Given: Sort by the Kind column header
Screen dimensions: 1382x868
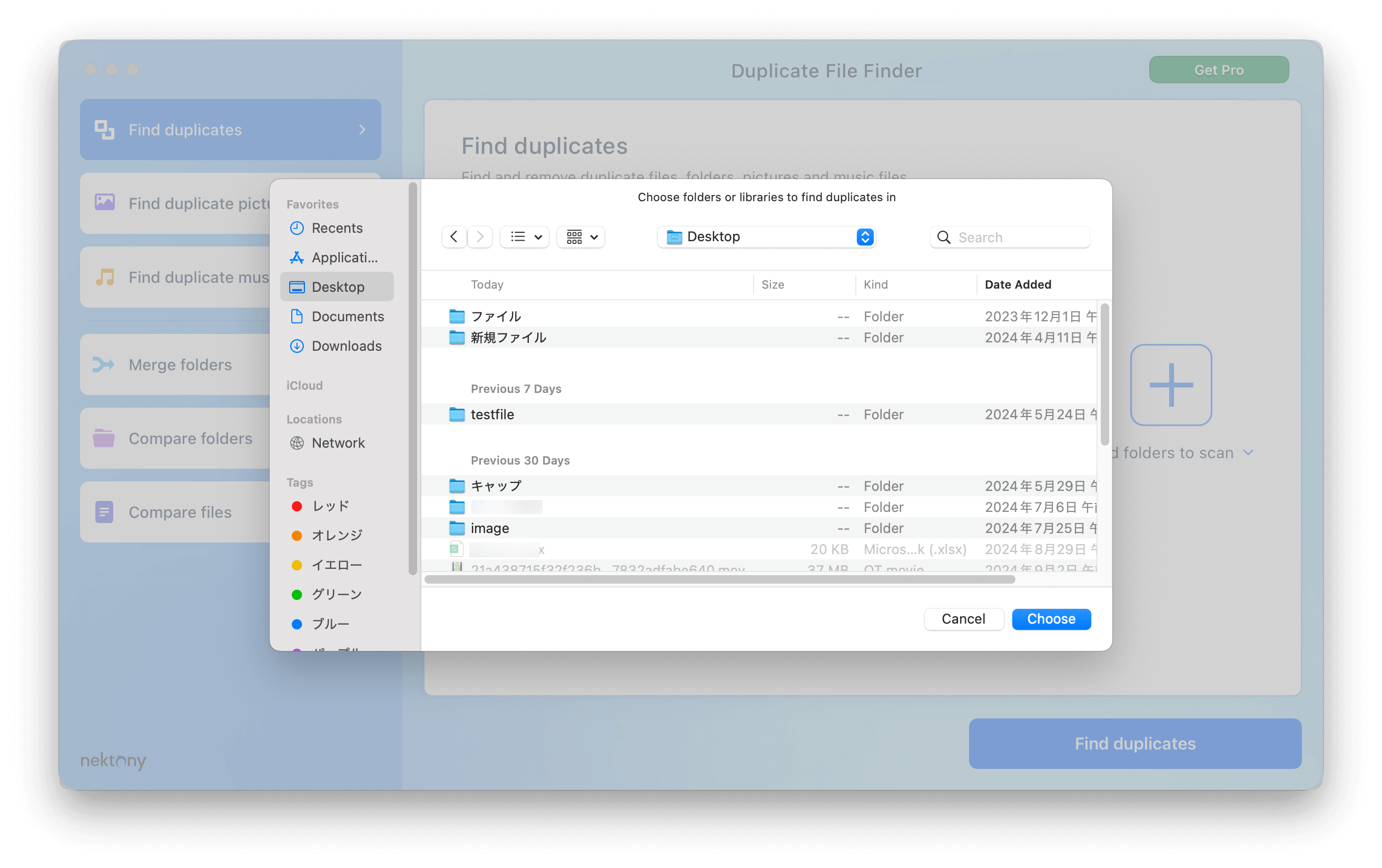Looking at the screenshot, I should [916, 284].
